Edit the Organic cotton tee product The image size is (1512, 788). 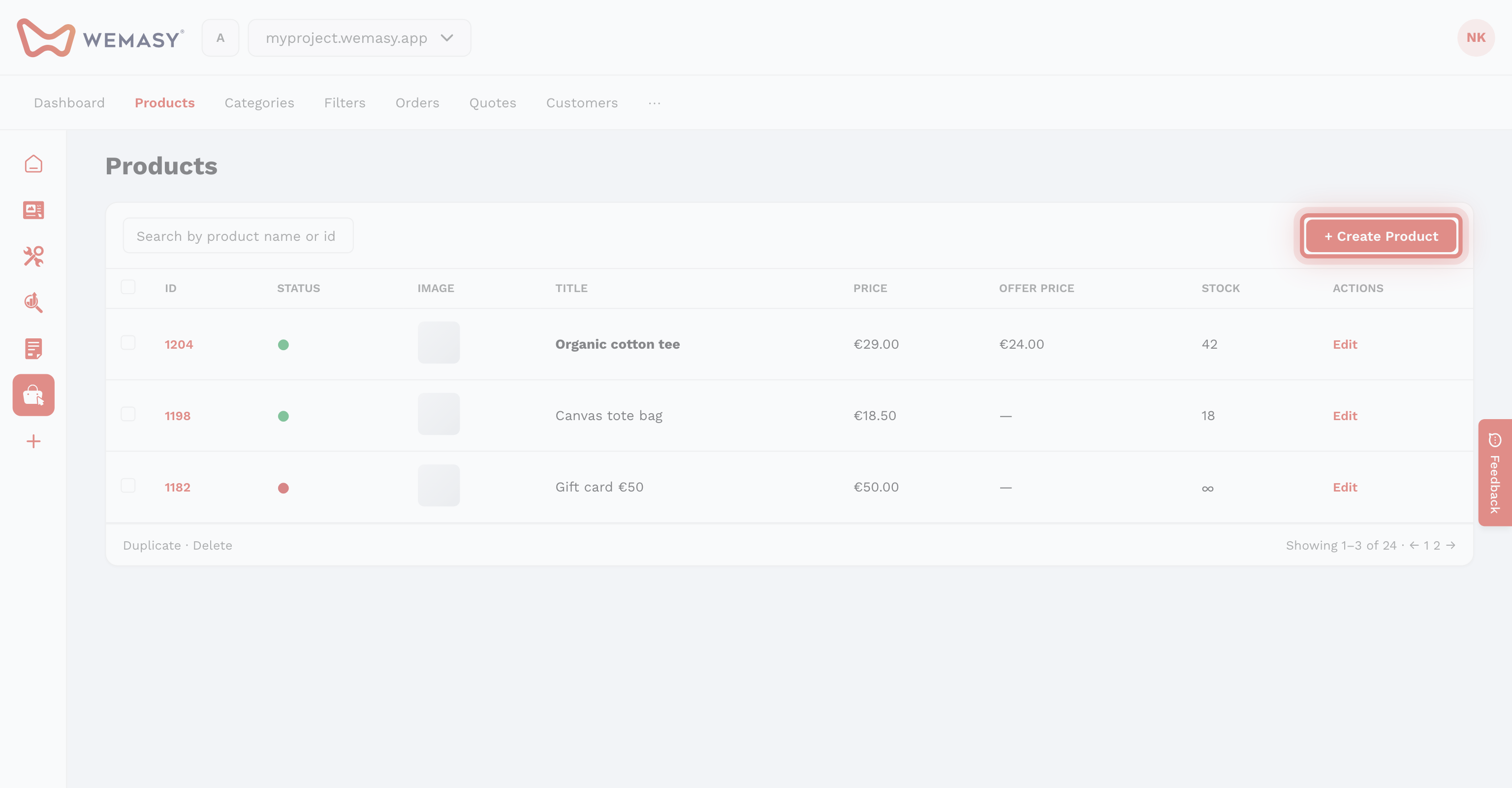coord(1345,344)
